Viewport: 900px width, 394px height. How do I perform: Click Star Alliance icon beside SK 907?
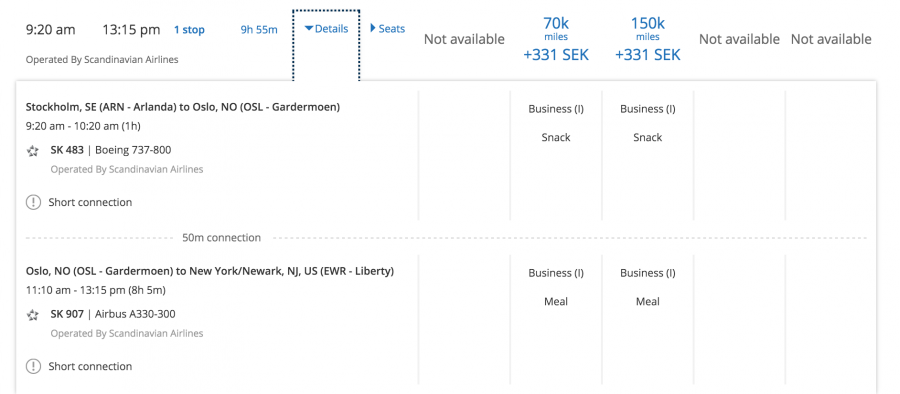(x=33, y=315)
